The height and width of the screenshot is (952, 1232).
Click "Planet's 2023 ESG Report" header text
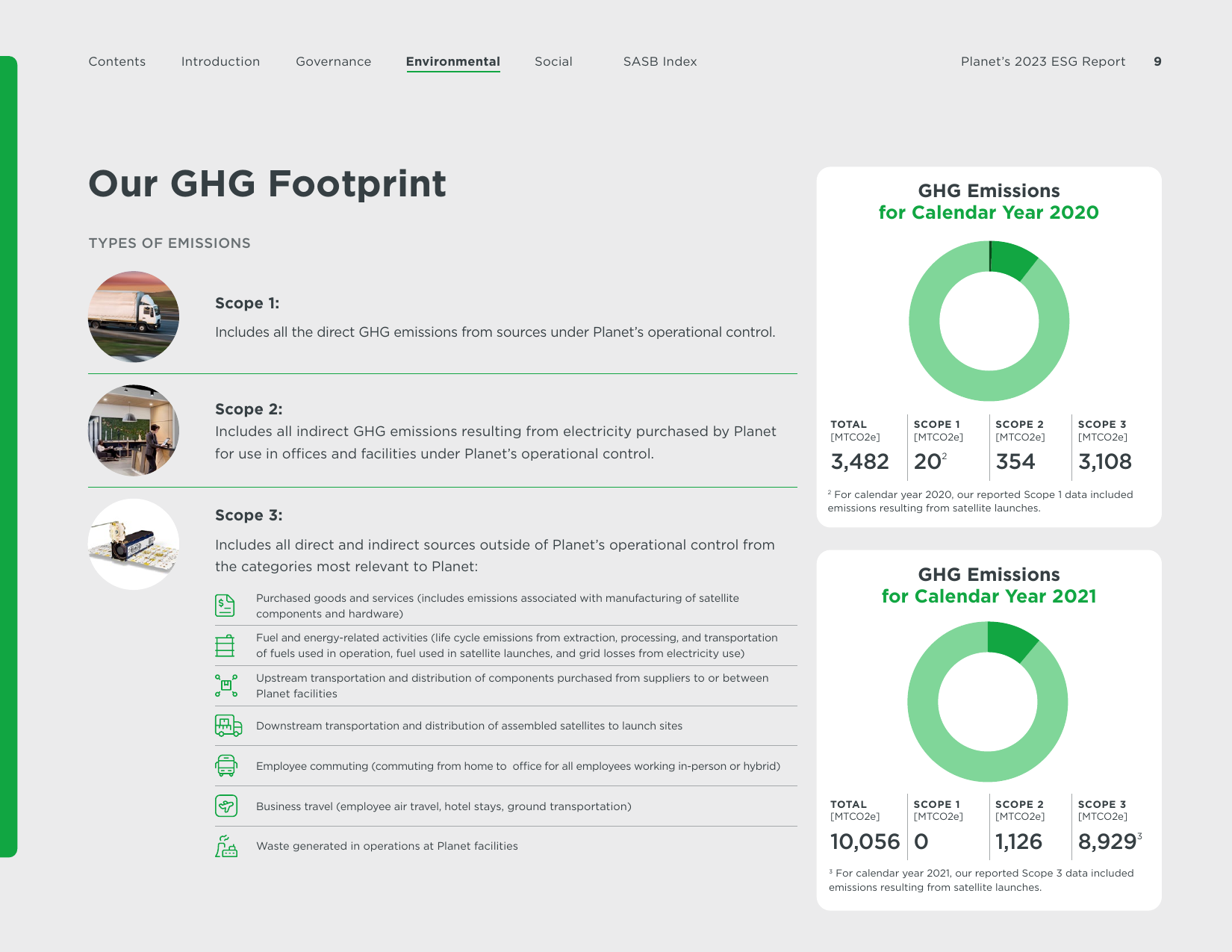1043,61
